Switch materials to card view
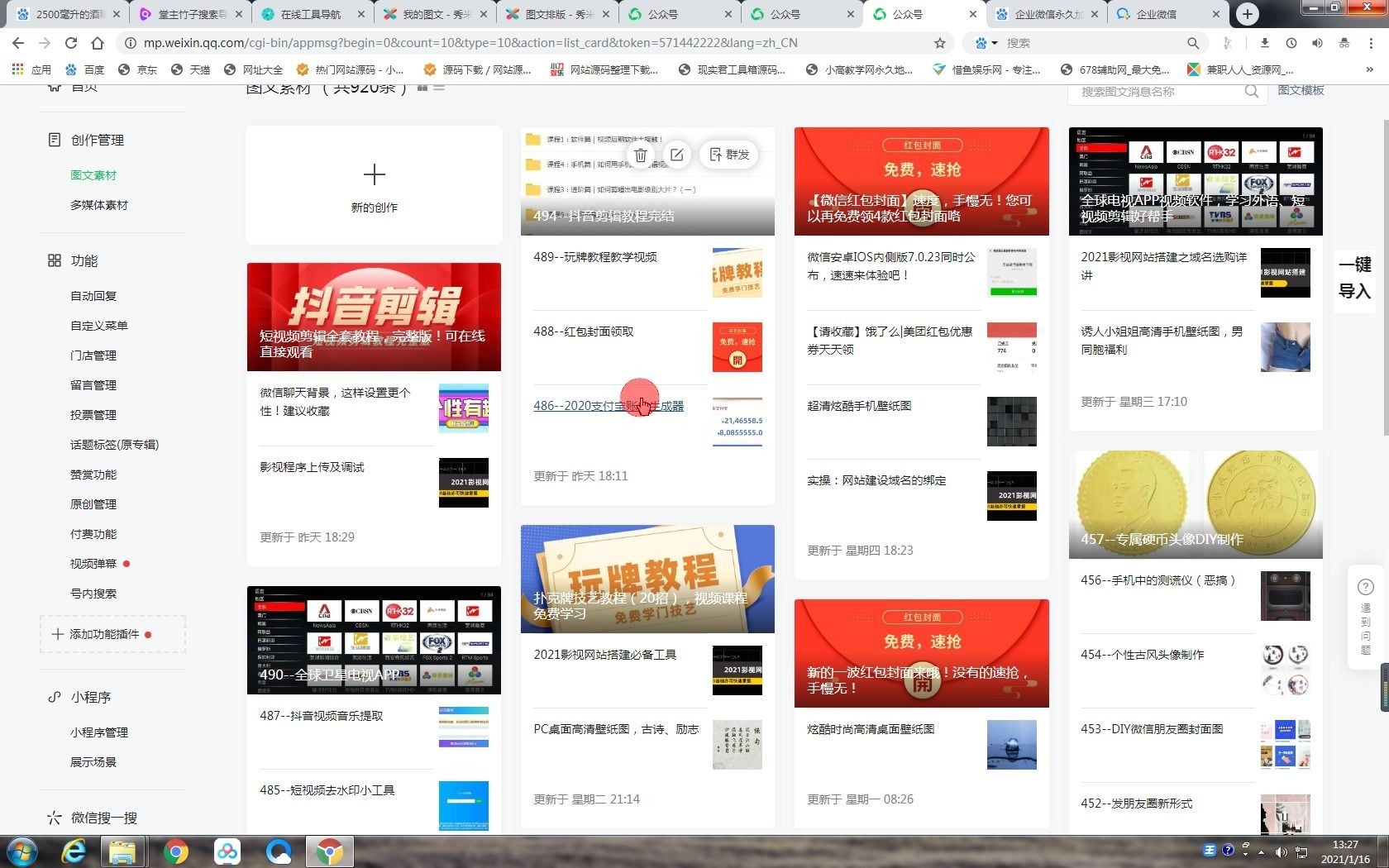Viewport: 1389px width, 868px height. pos(422,87)
